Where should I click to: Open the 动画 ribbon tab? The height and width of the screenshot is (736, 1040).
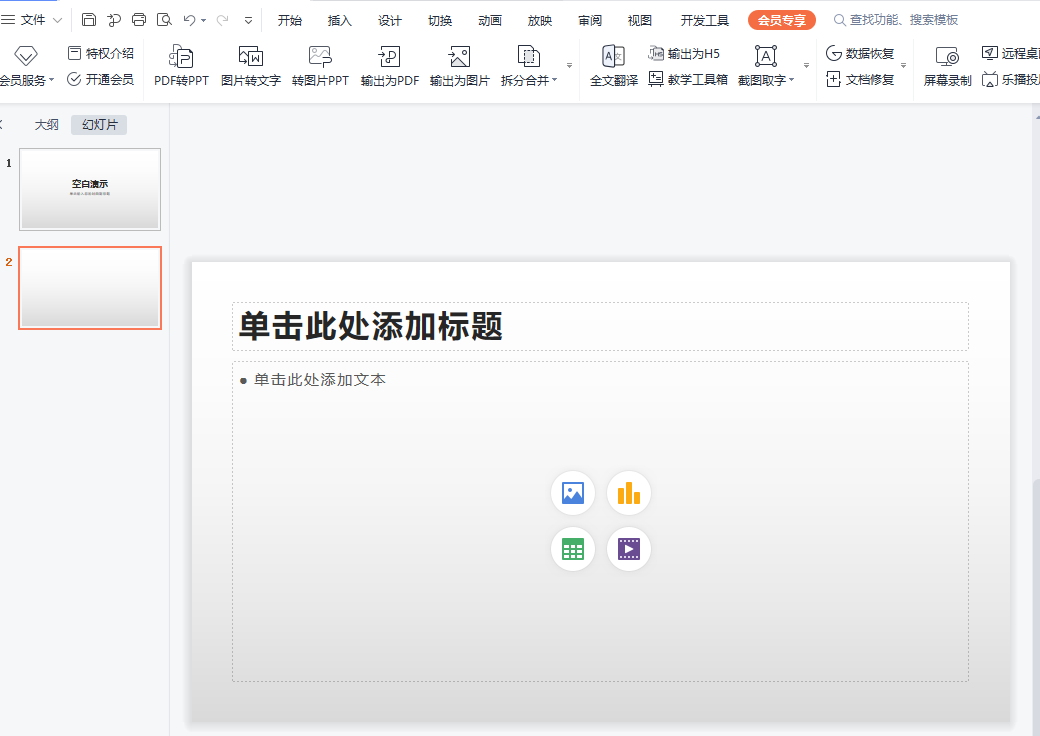click(x=489, y=19)
